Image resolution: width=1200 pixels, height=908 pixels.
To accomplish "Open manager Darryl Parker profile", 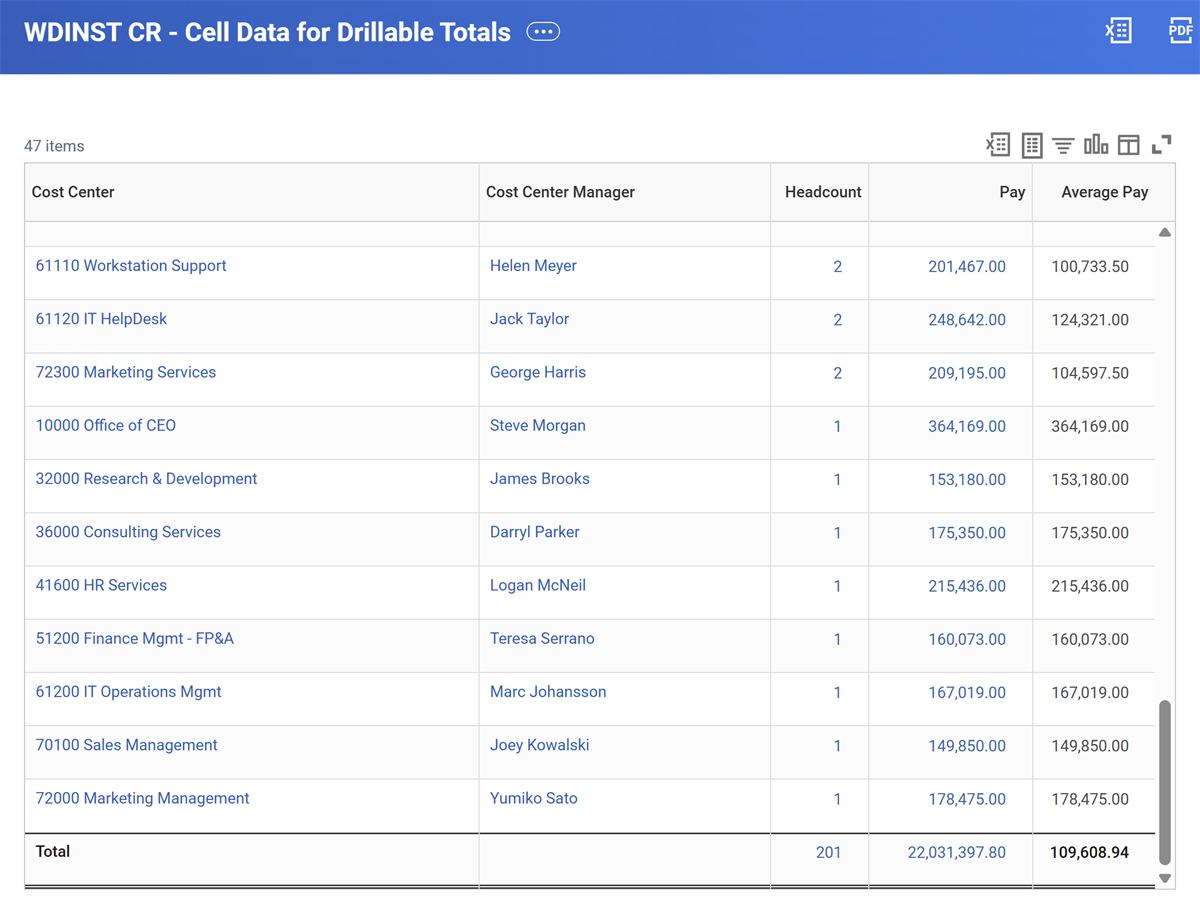I will [535, 532].
